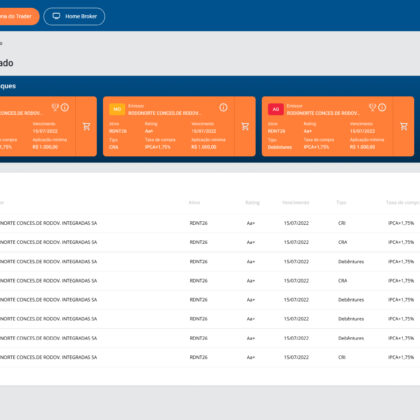Sort by the Tipo column header

341,202
